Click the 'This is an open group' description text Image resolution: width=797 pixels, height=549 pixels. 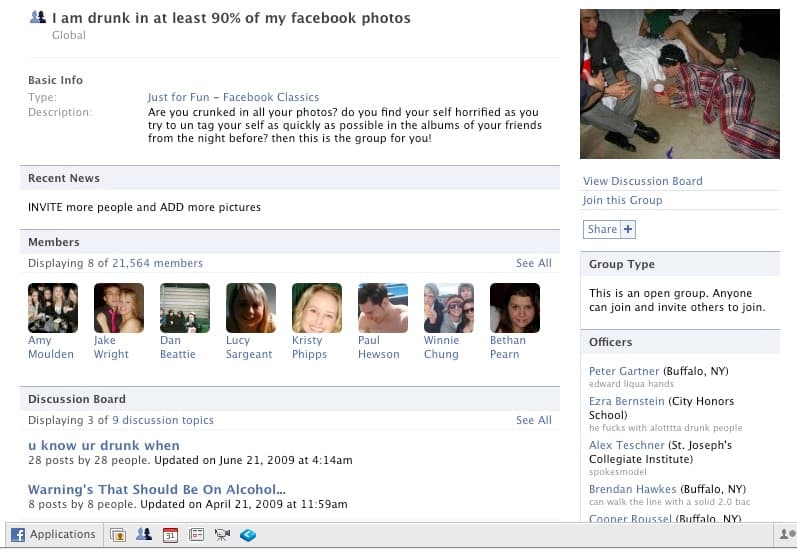677,300
